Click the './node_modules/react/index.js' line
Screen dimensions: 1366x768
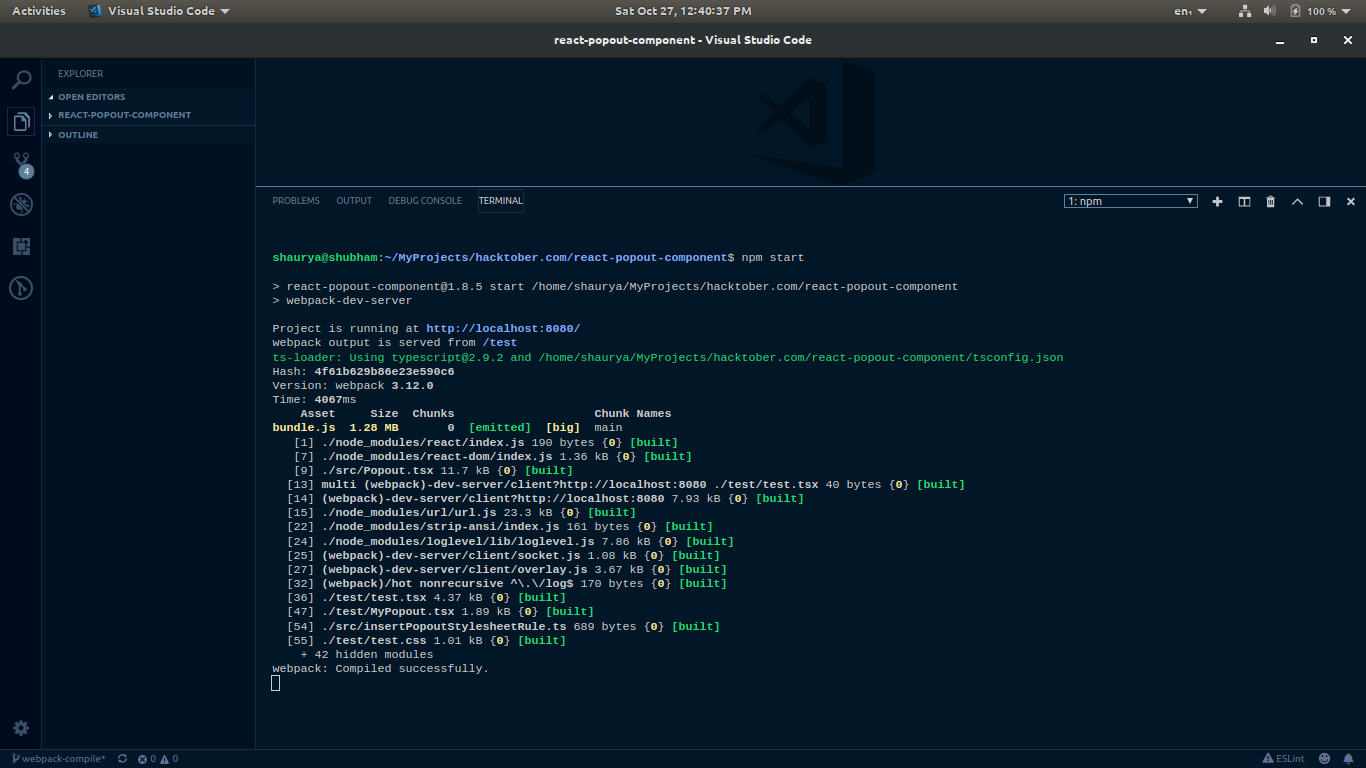[x=486, y=442]
